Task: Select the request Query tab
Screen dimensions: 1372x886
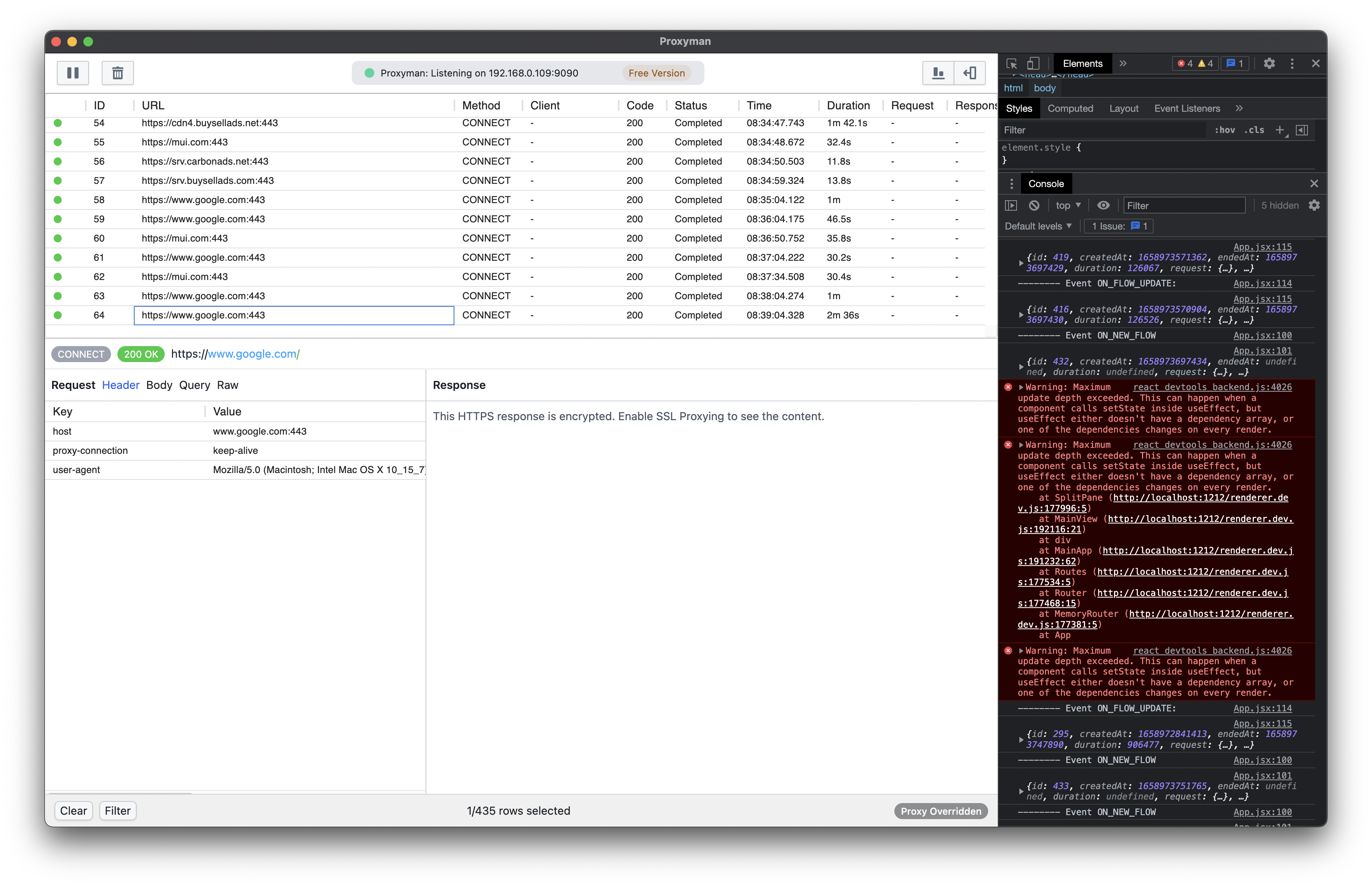Action: [x=194, y=385]
